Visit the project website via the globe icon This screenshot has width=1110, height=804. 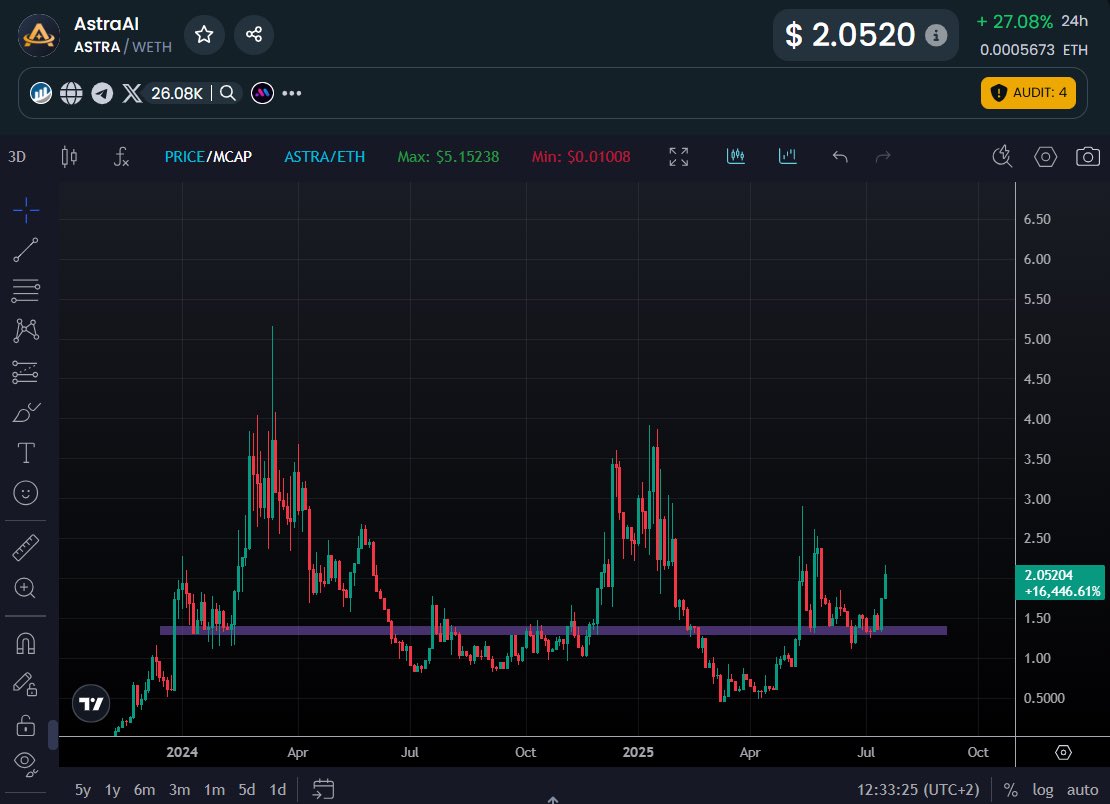(x=71, y=93)
